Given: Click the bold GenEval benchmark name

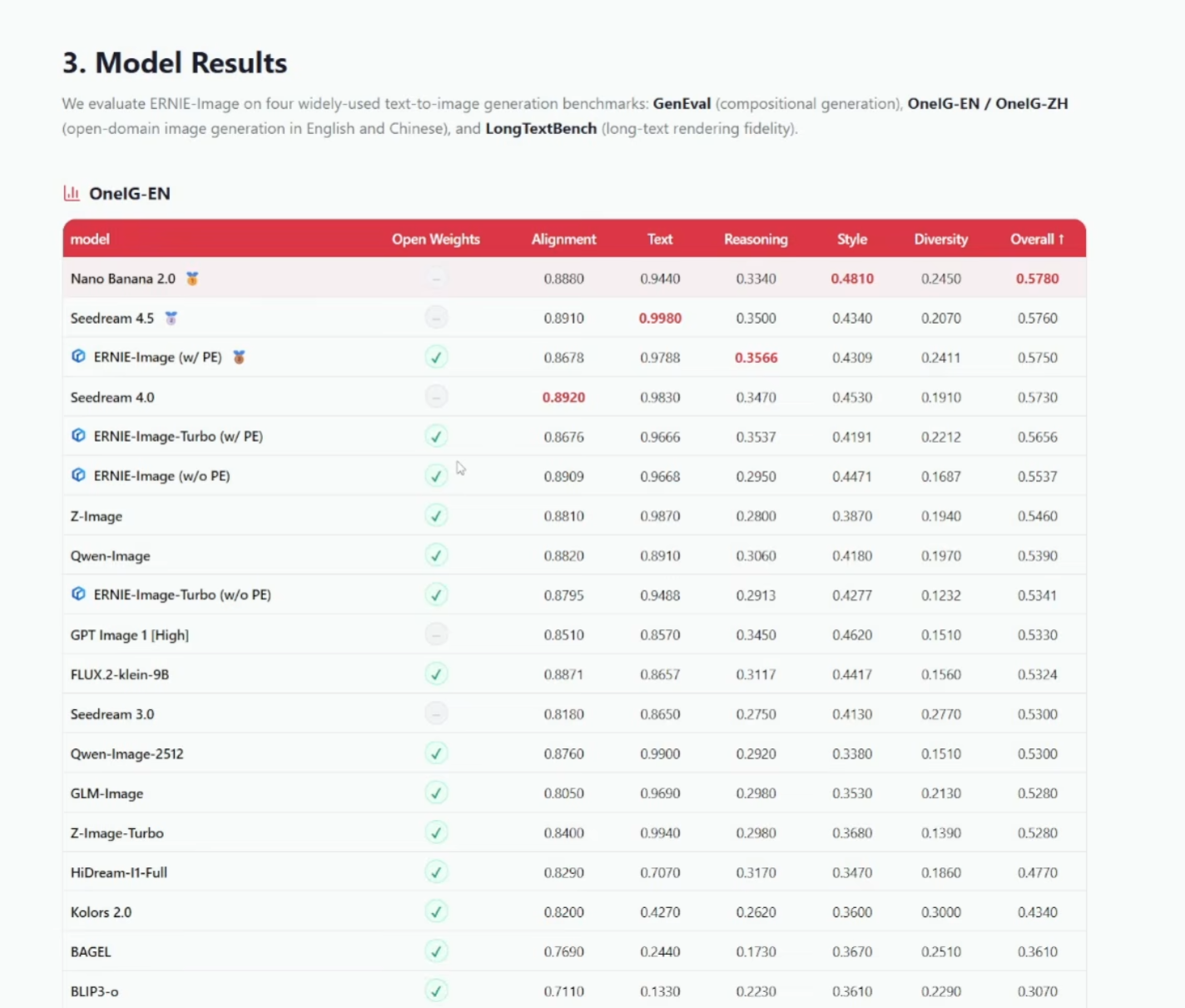Looking at the screenshot, I should click(x=682, y=104).
